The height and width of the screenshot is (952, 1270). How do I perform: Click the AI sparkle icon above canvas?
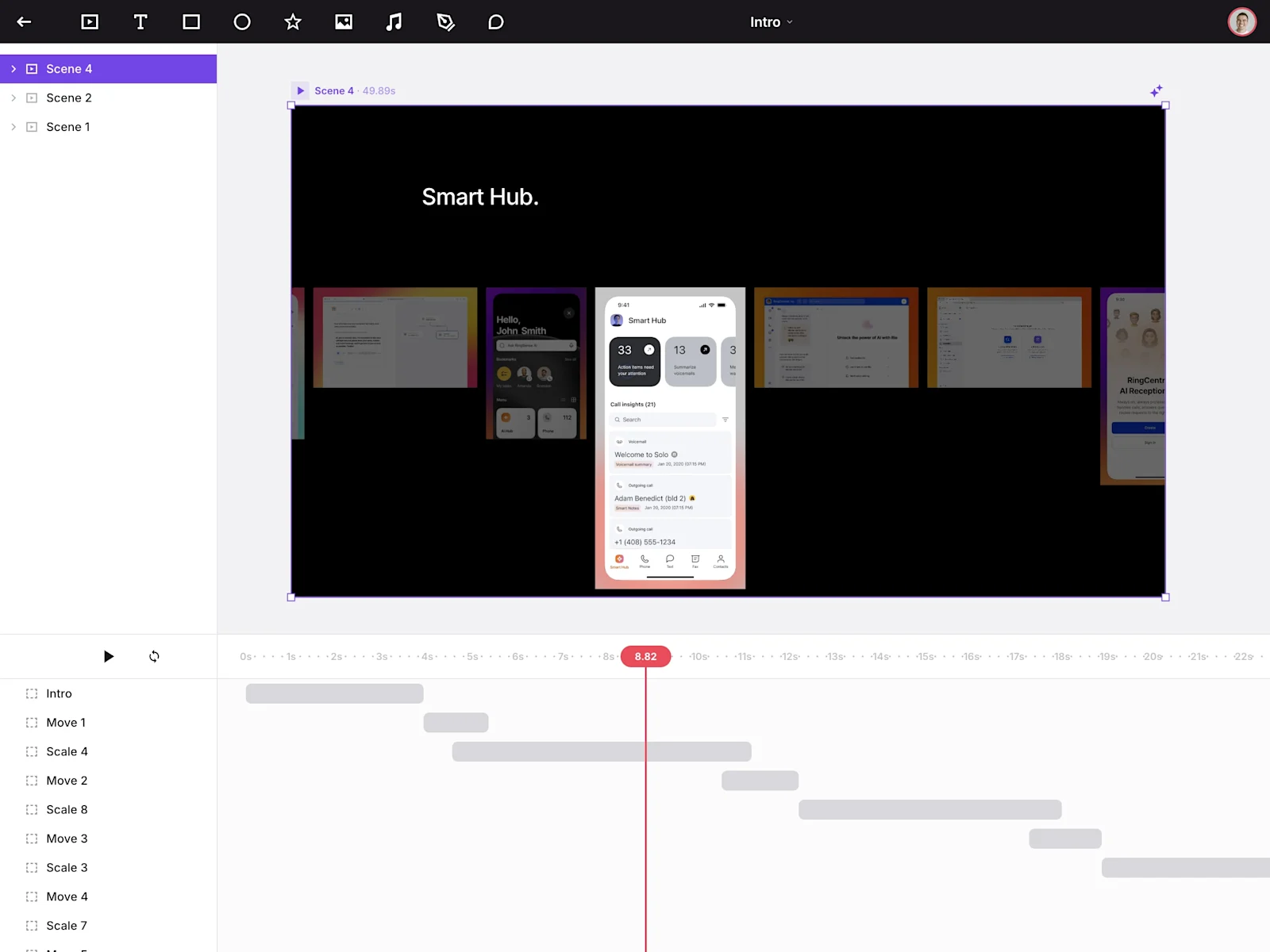coord(1156,90)
